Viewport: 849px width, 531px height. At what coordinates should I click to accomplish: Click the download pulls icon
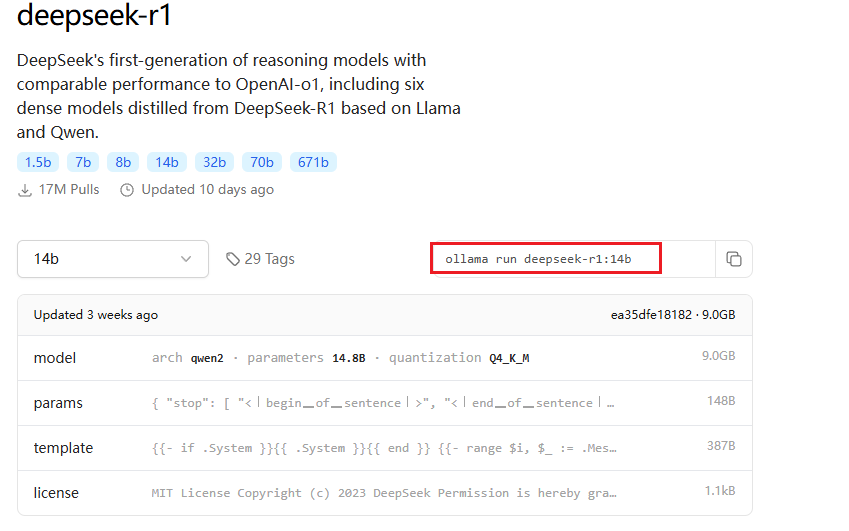25,190
